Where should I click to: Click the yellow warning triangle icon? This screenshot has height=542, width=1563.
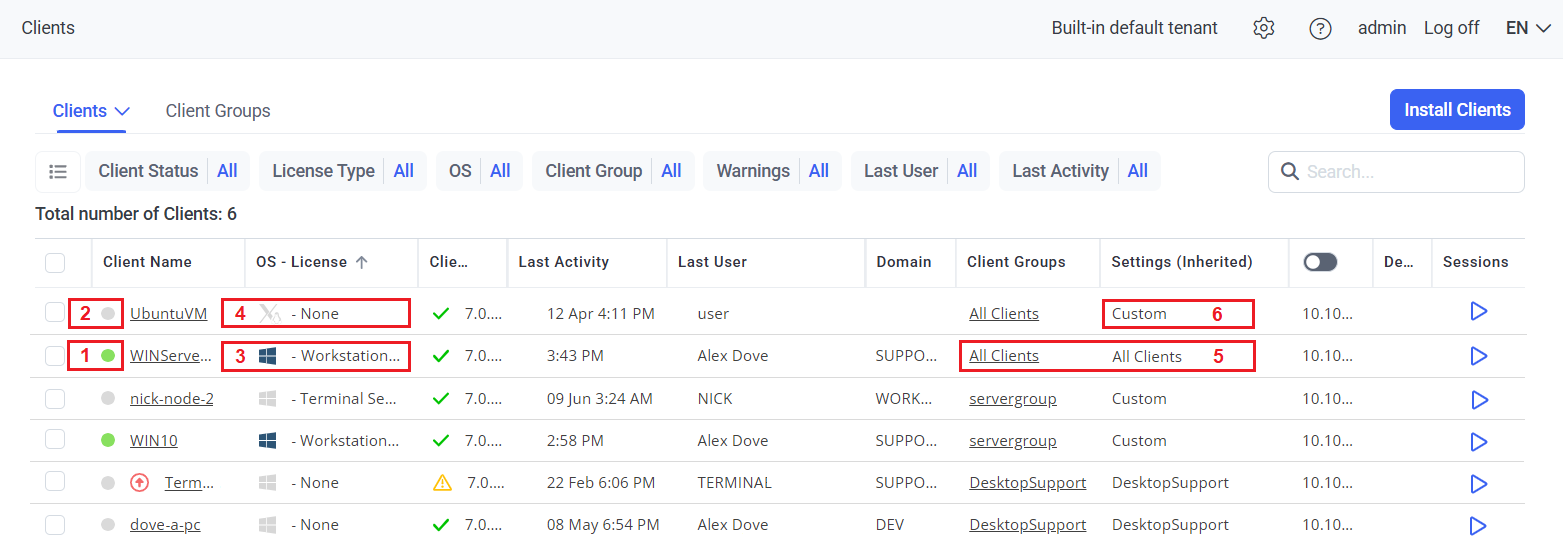point(442,483)
